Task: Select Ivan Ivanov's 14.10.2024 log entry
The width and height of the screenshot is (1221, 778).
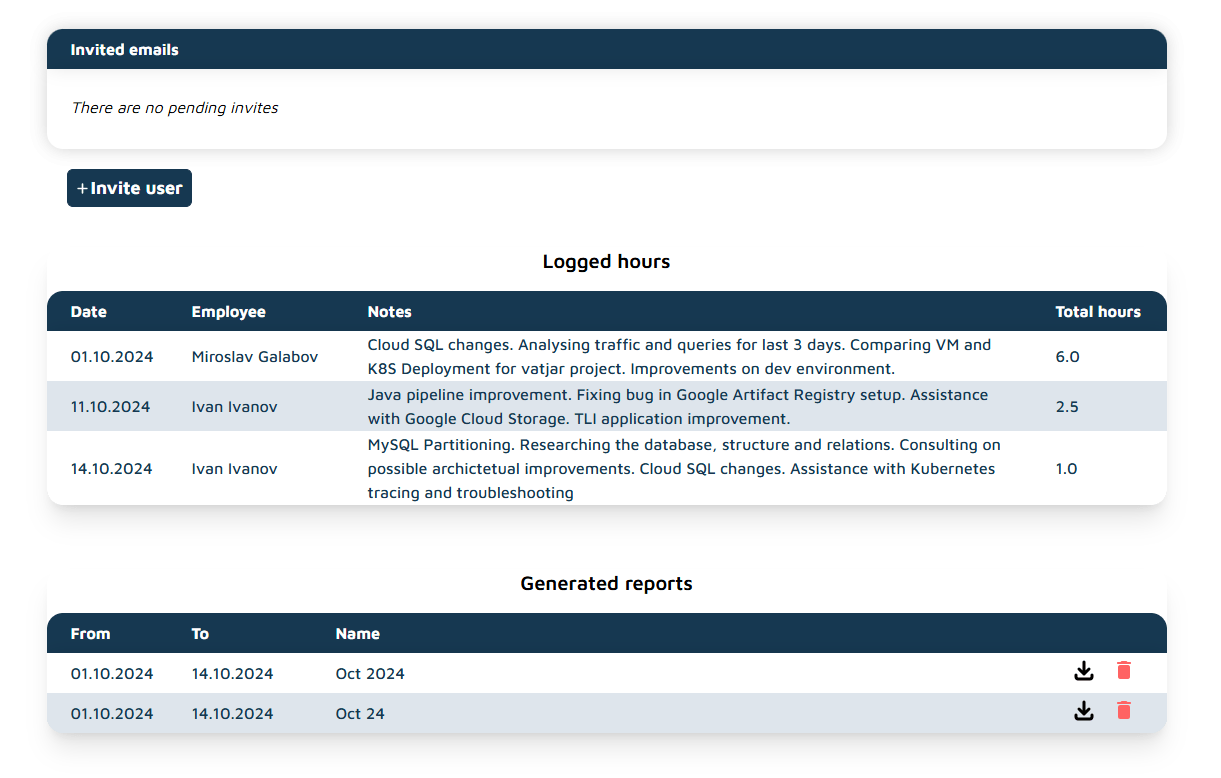Action: pos(234,469)
